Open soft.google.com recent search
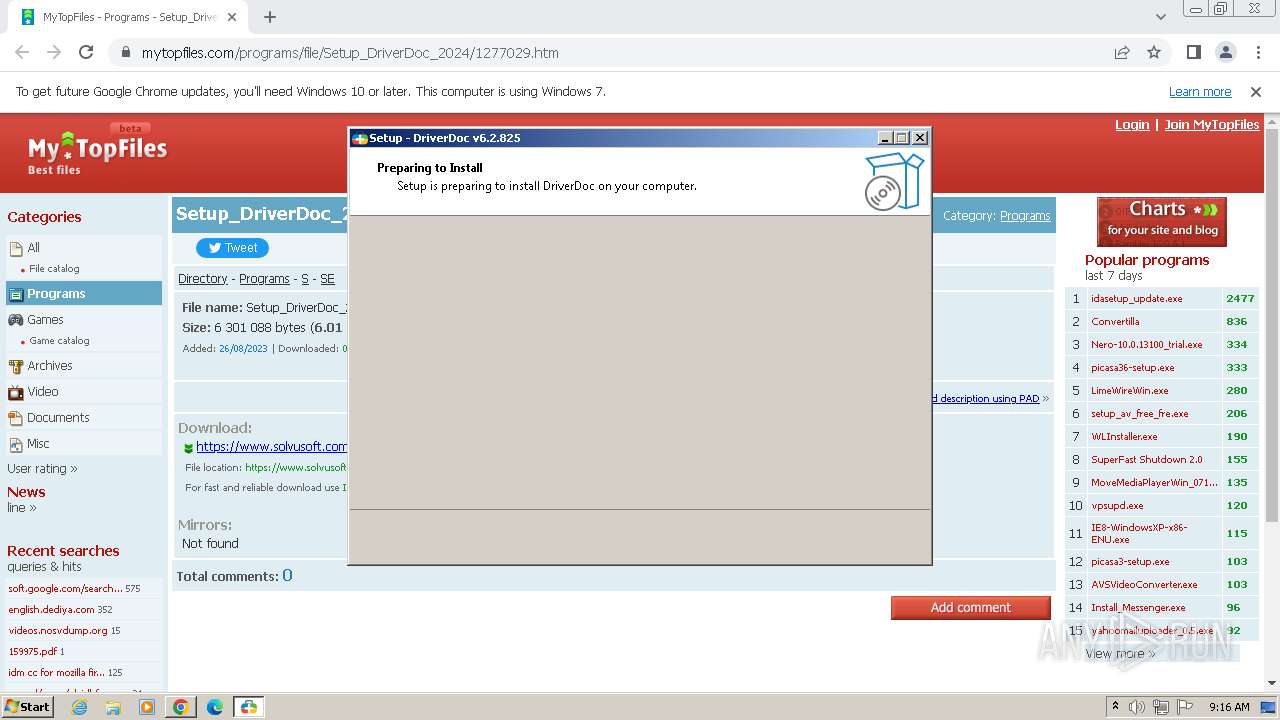 point(65,588)
